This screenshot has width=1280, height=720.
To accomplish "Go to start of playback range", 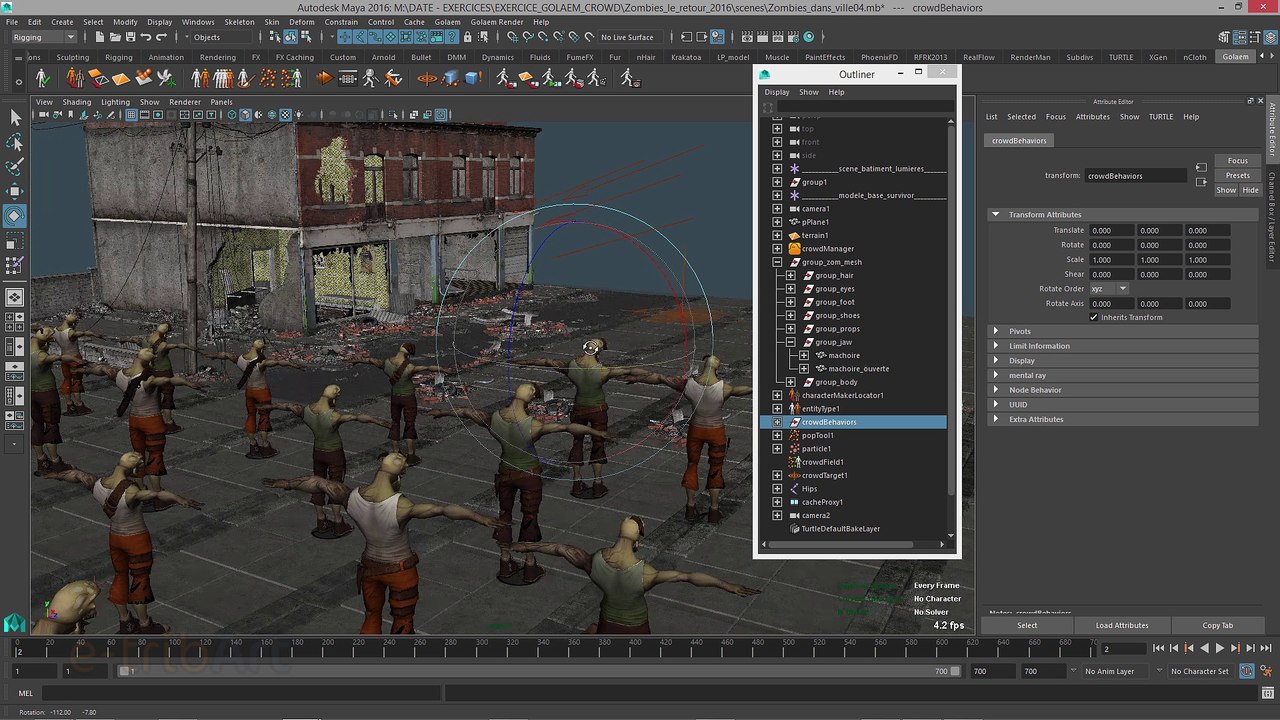I will 1160,649.
